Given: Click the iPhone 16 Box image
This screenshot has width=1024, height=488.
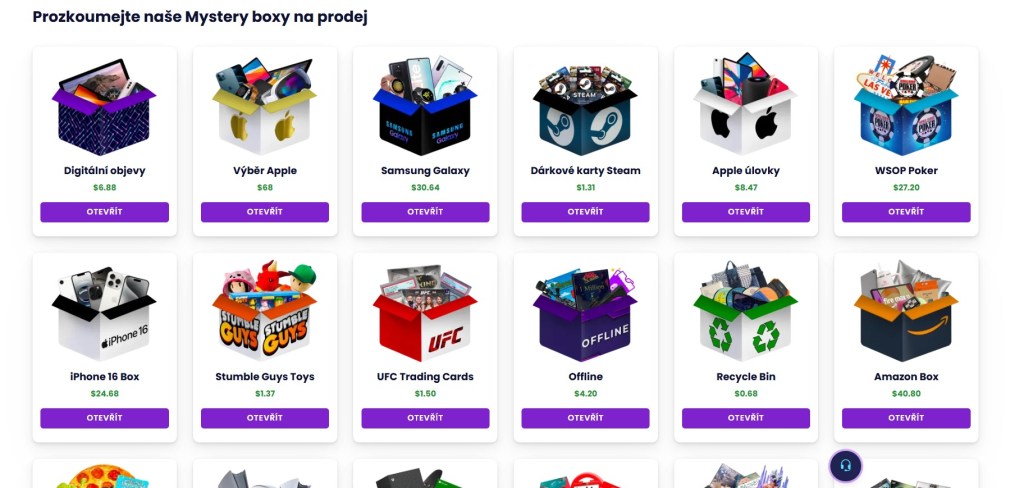Looking at the screenshot, I should click(104, 314).
